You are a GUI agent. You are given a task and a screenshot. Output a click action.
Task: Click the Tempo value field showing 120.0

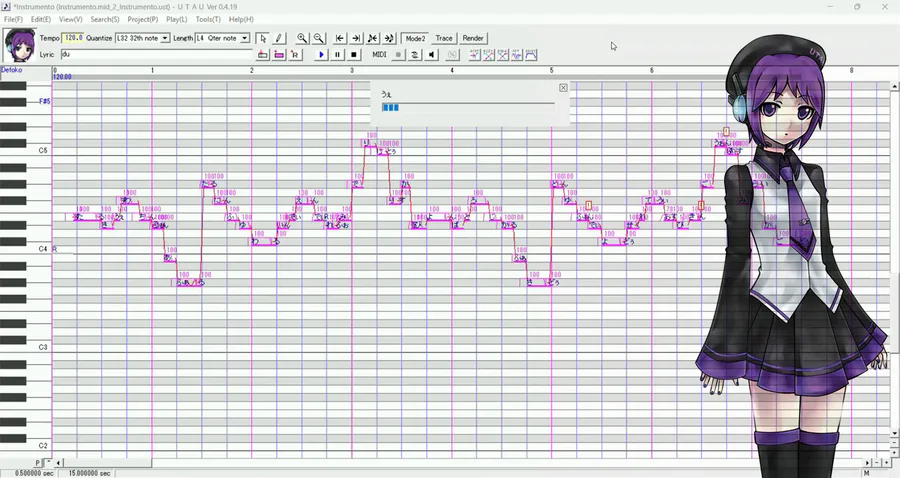pos(73,38)
